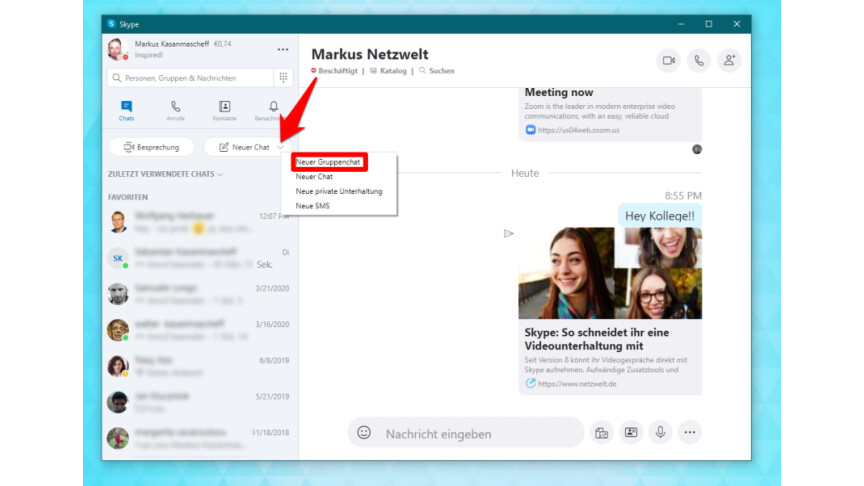Open the chat with SK initials avatar

point(198,257)
